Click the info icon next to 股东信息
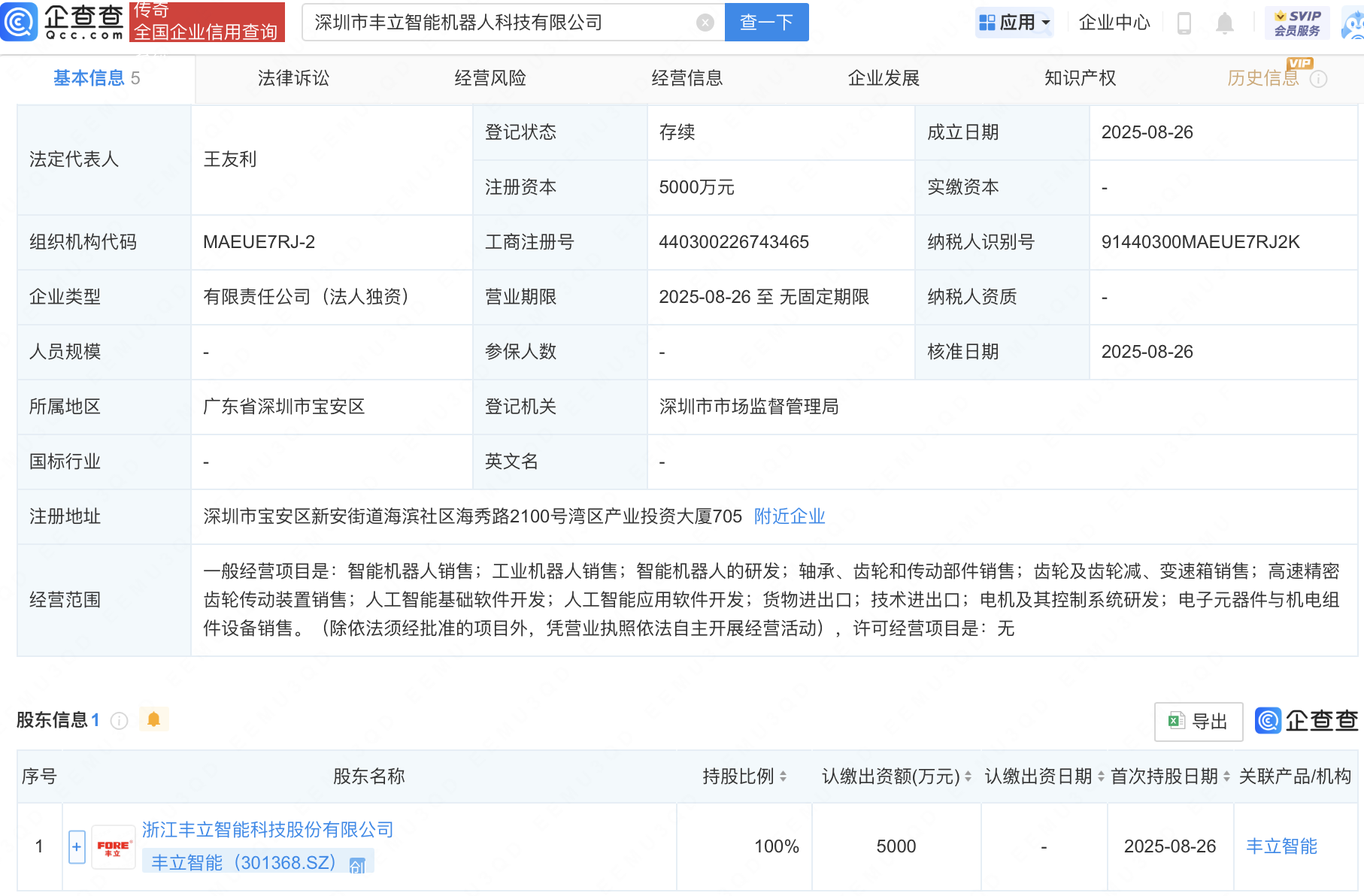1364x896 pixels. pyautogui.click(x=119, y=722)
